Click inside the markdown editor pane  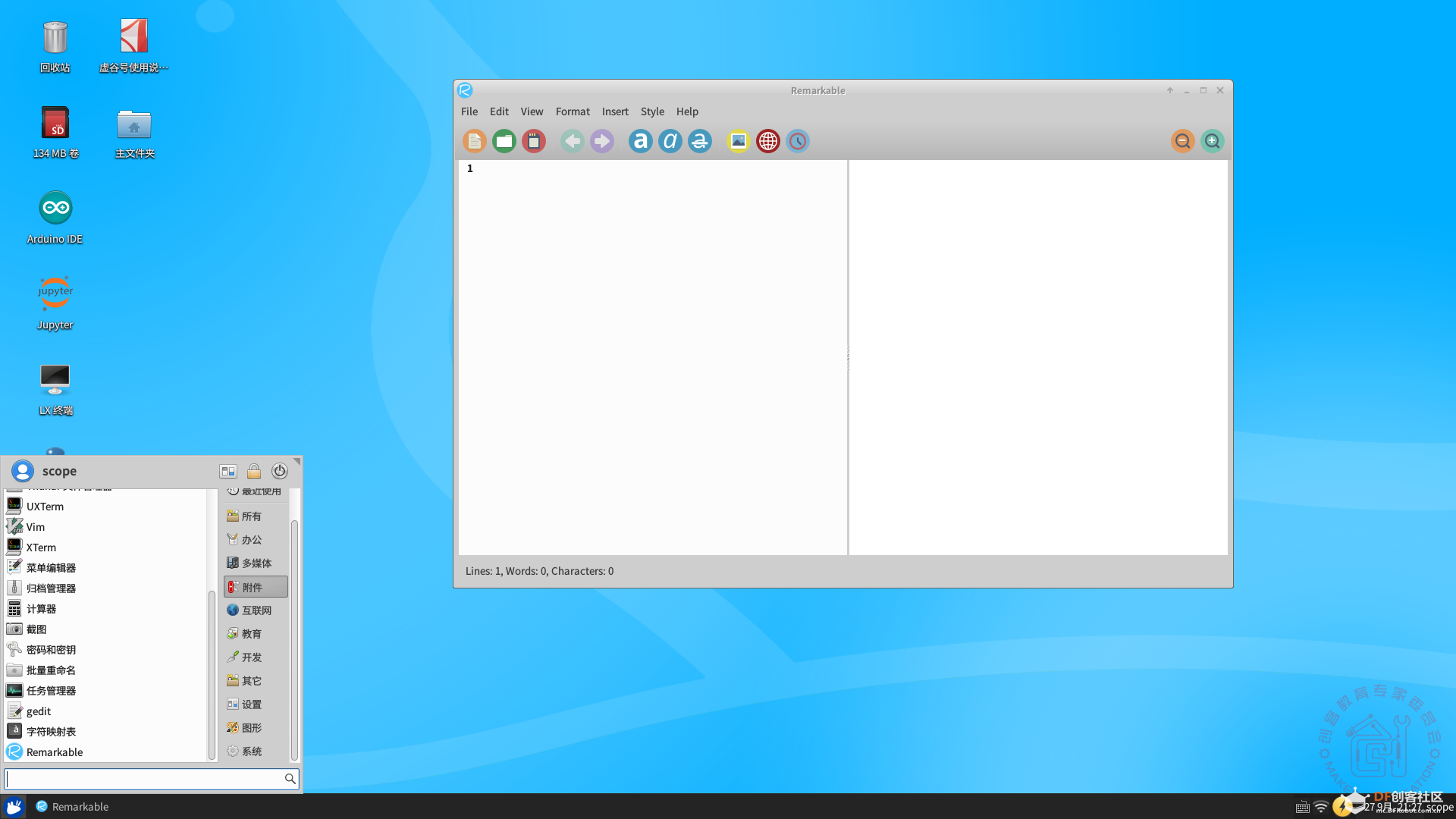click(652, 356)
